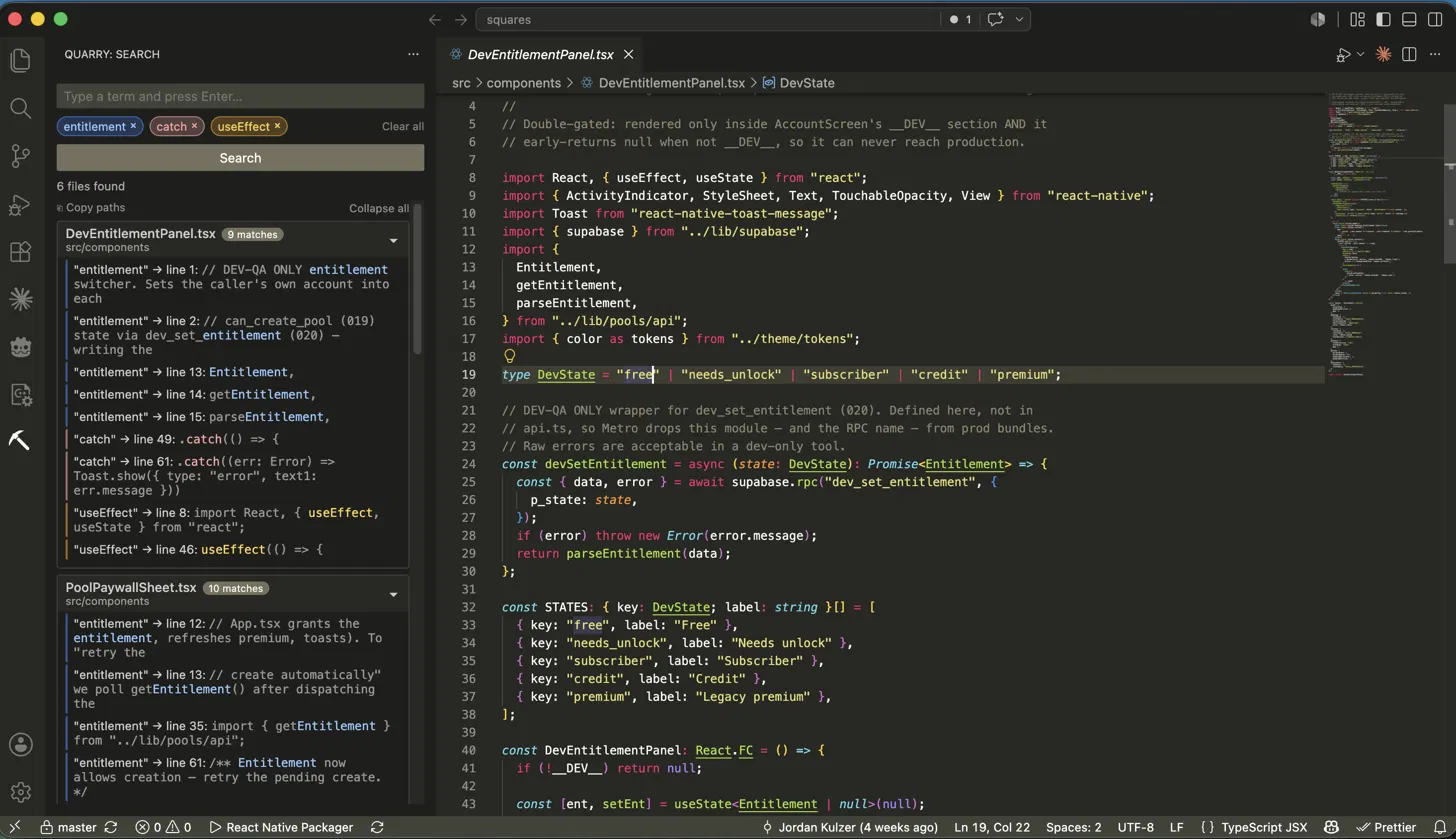Click the Search button
This screenshot has width=1456, height=839.
coord(240,158)
